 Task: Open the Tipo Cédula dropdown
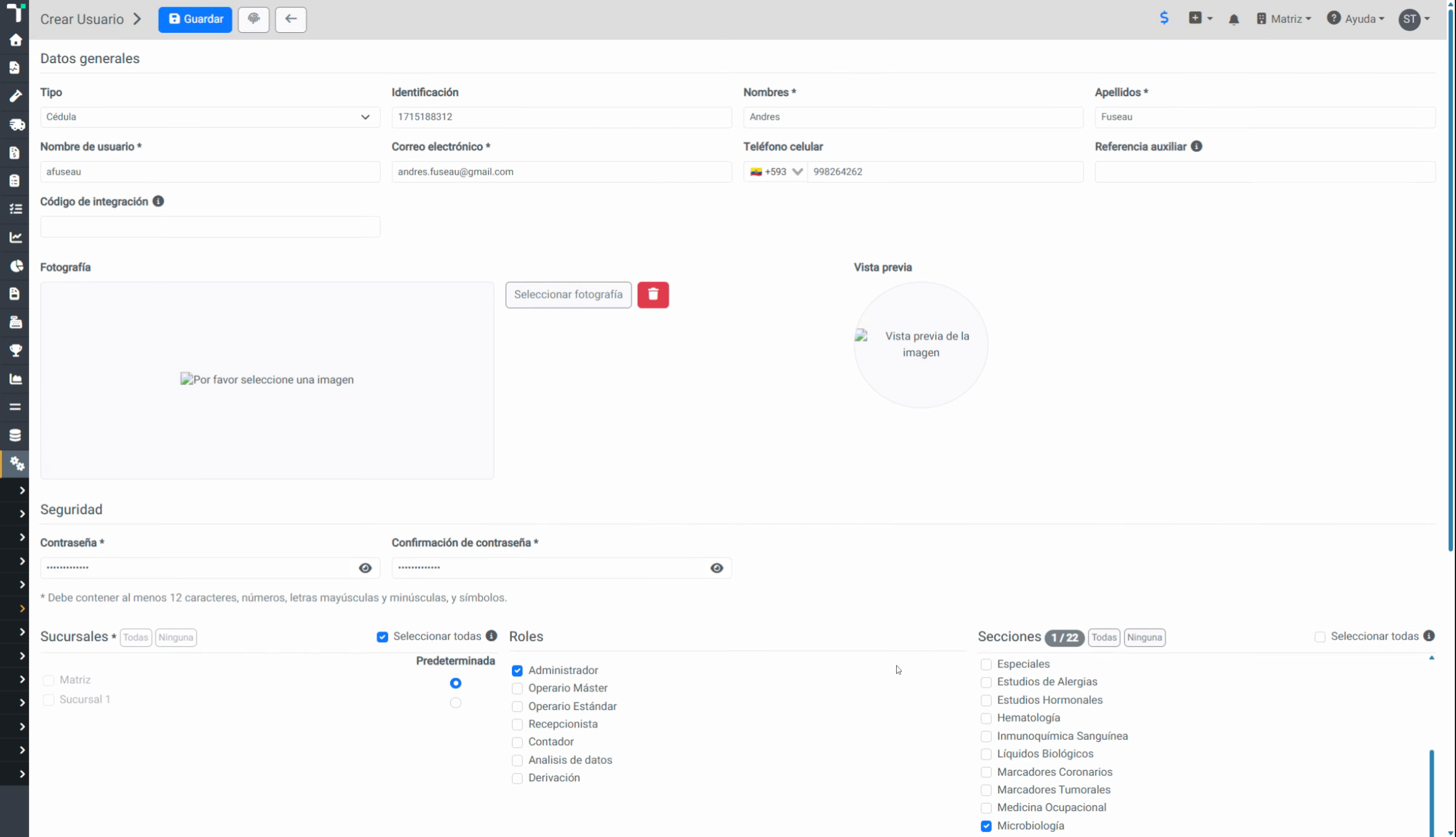(210, 117)
